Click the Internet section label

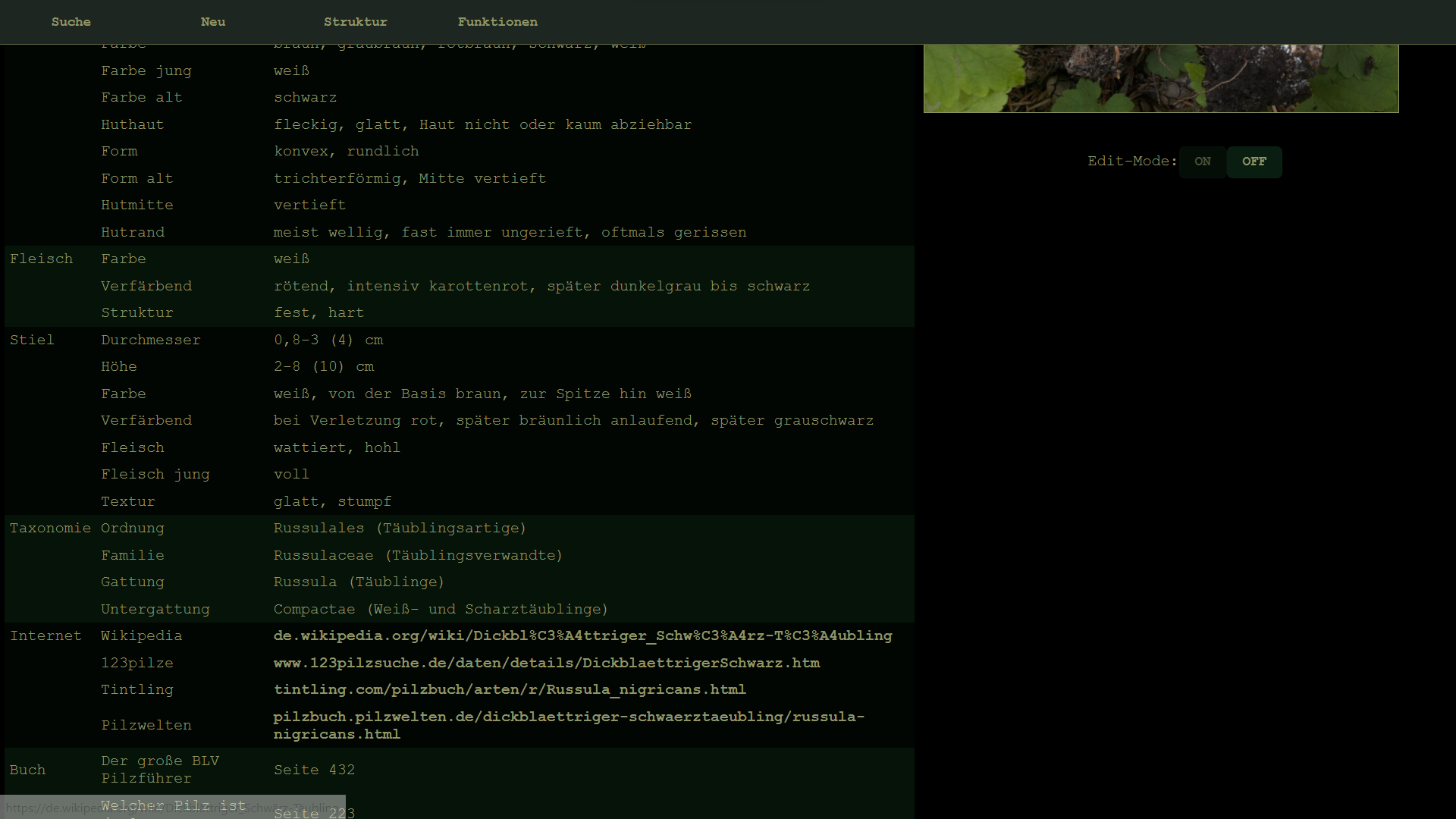[45, 635]
